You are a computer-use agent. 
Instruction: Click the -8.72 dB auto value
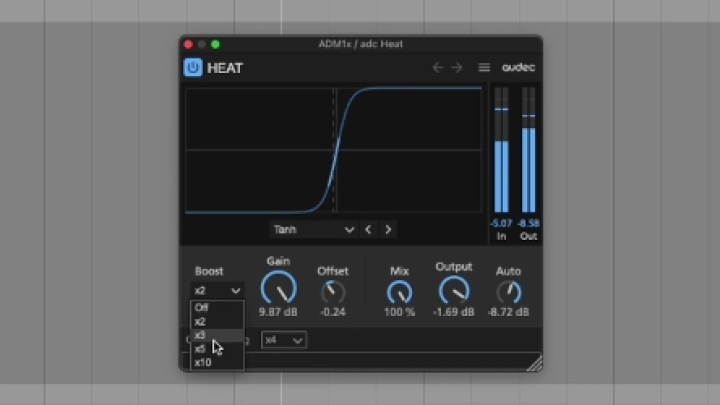pyautogui.click(x=508, y=312)
